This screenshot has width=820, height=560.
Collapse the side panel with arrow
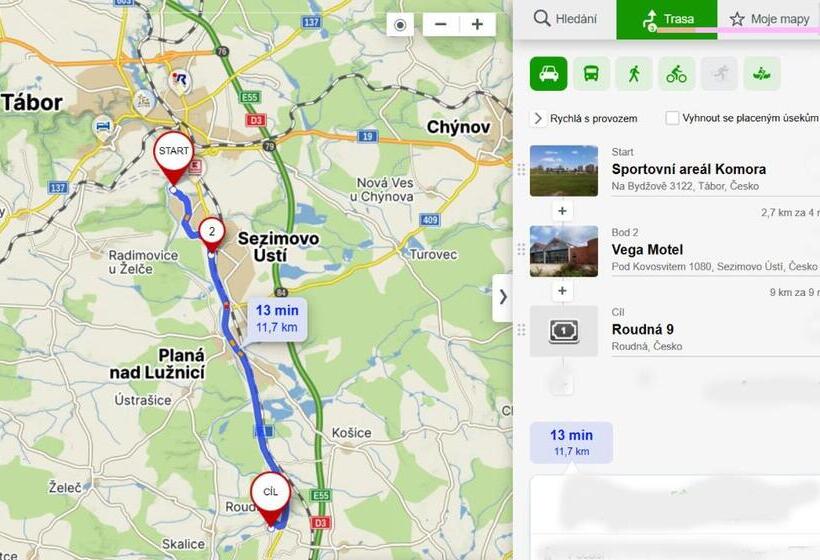tap(503, 297)
